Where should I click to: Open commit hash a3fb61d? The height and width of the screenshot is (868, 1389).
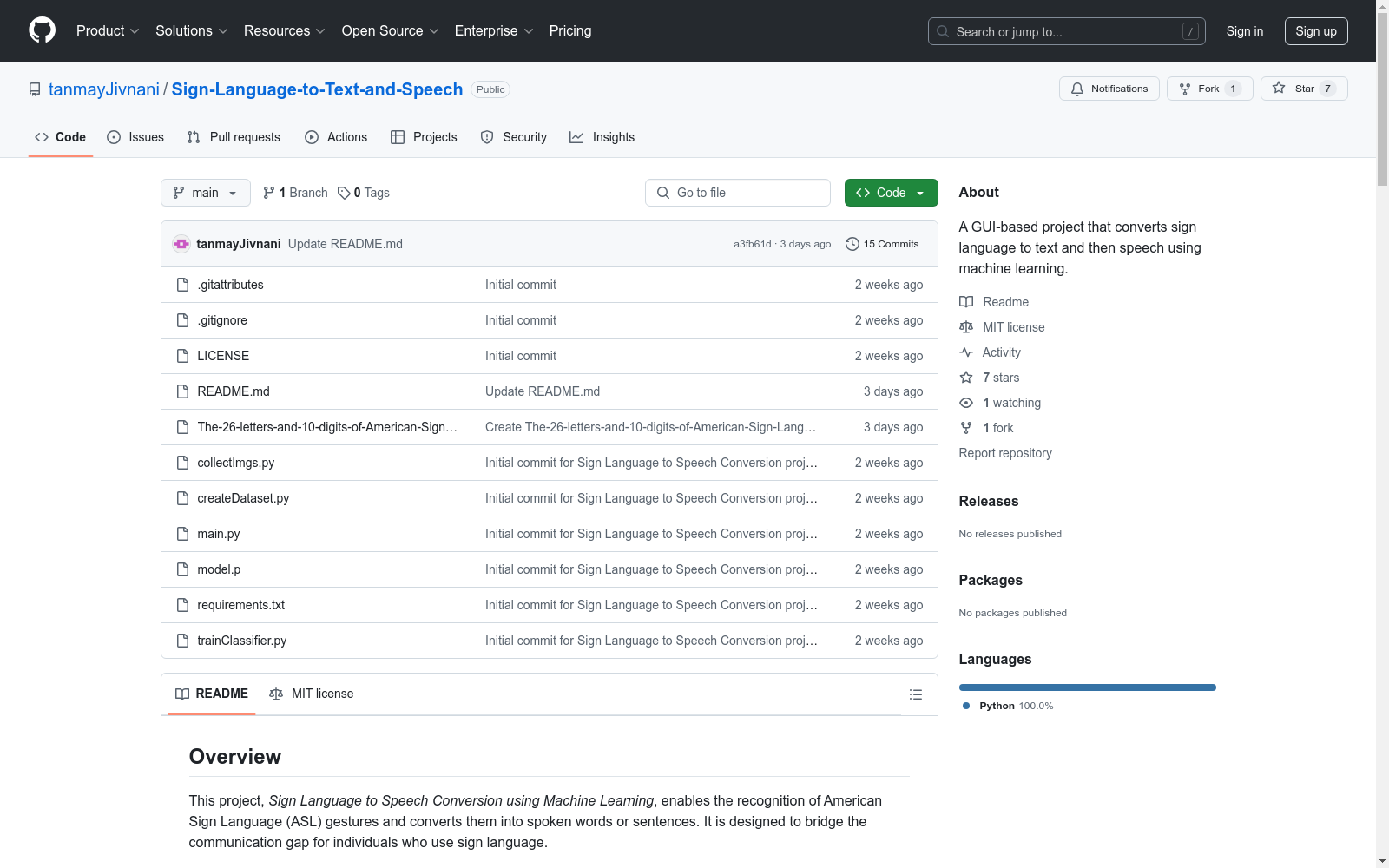point(752,244)
